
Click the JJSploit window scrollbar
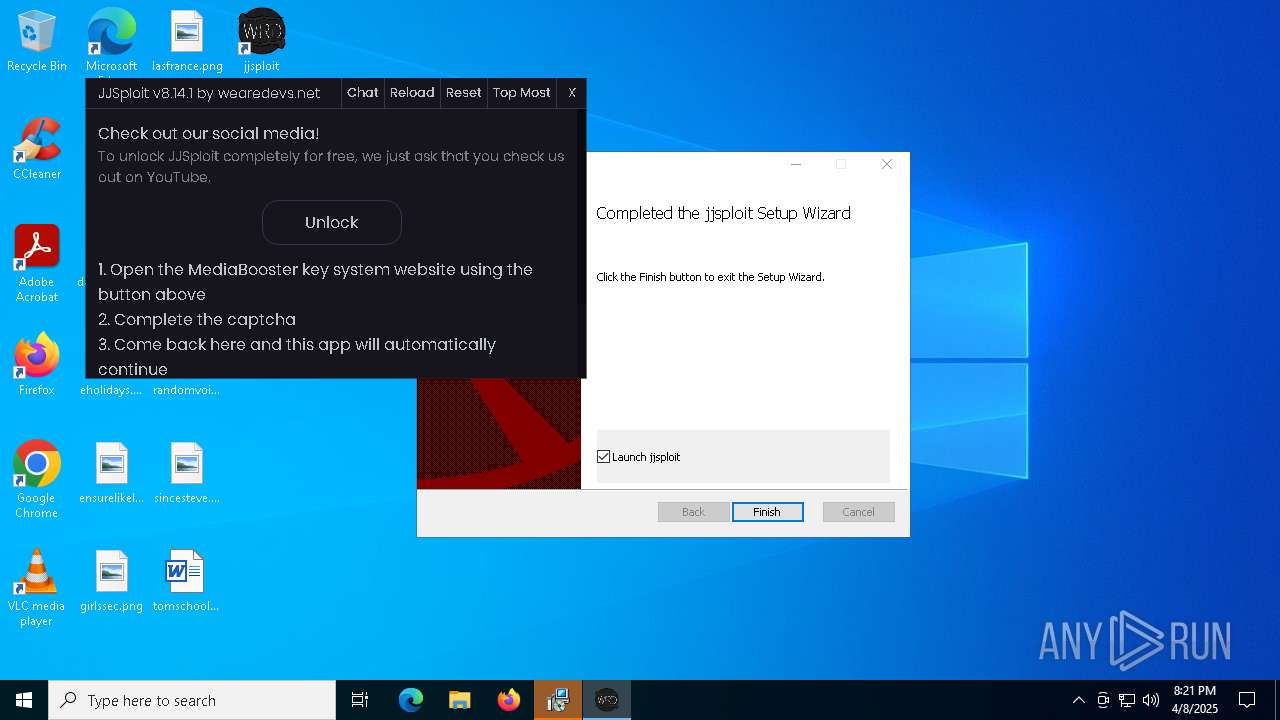tap(580, 207)
